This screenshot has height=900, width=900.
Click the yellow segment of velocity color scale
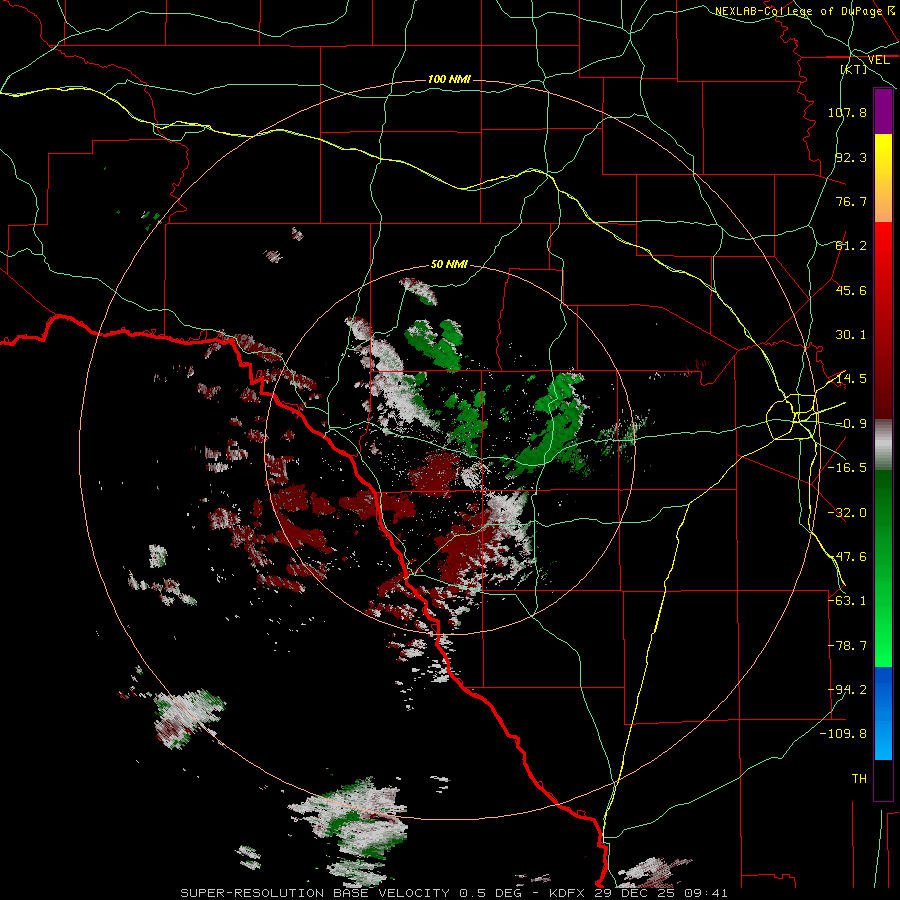883,155
